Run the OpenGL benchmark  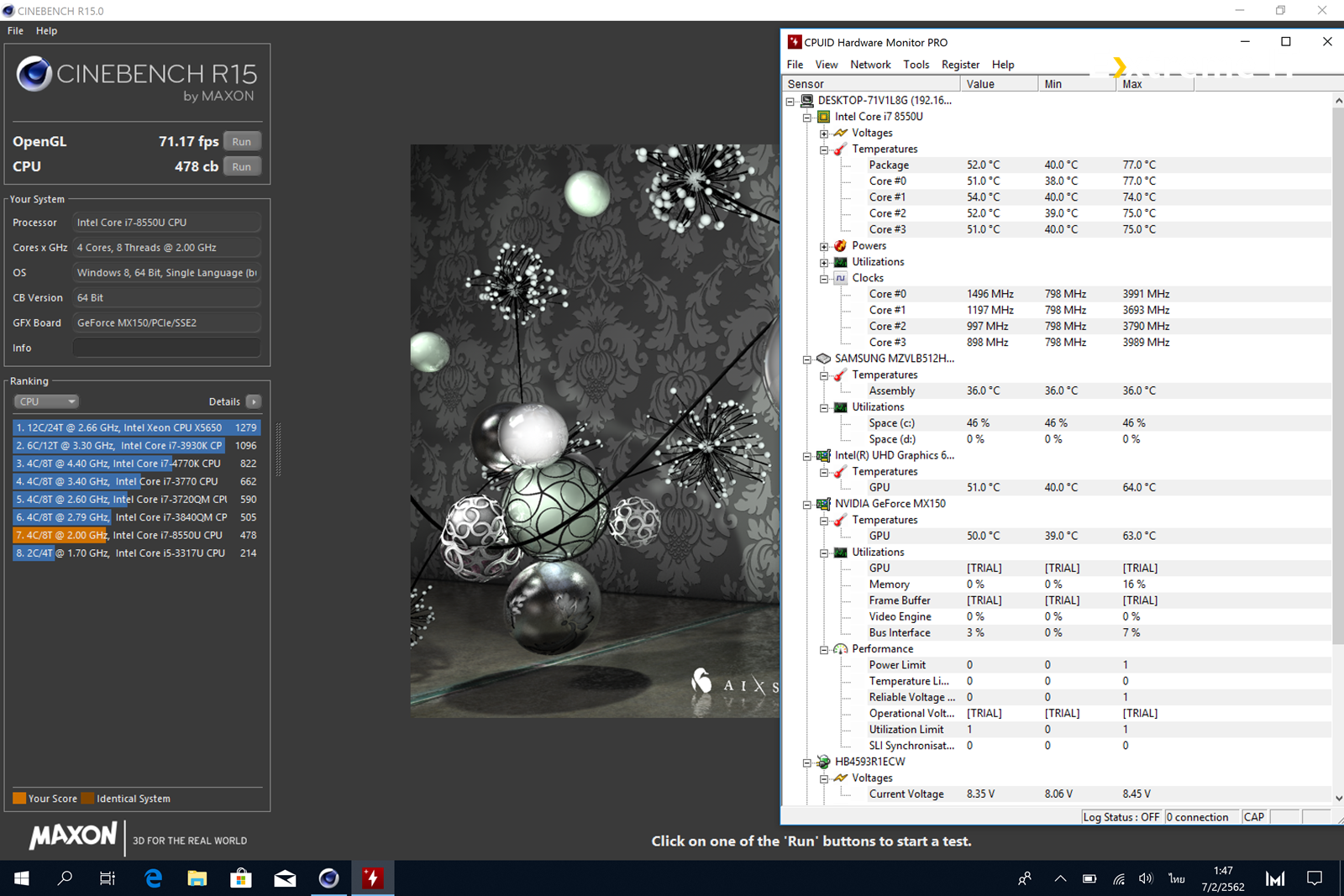coord(242,141)
